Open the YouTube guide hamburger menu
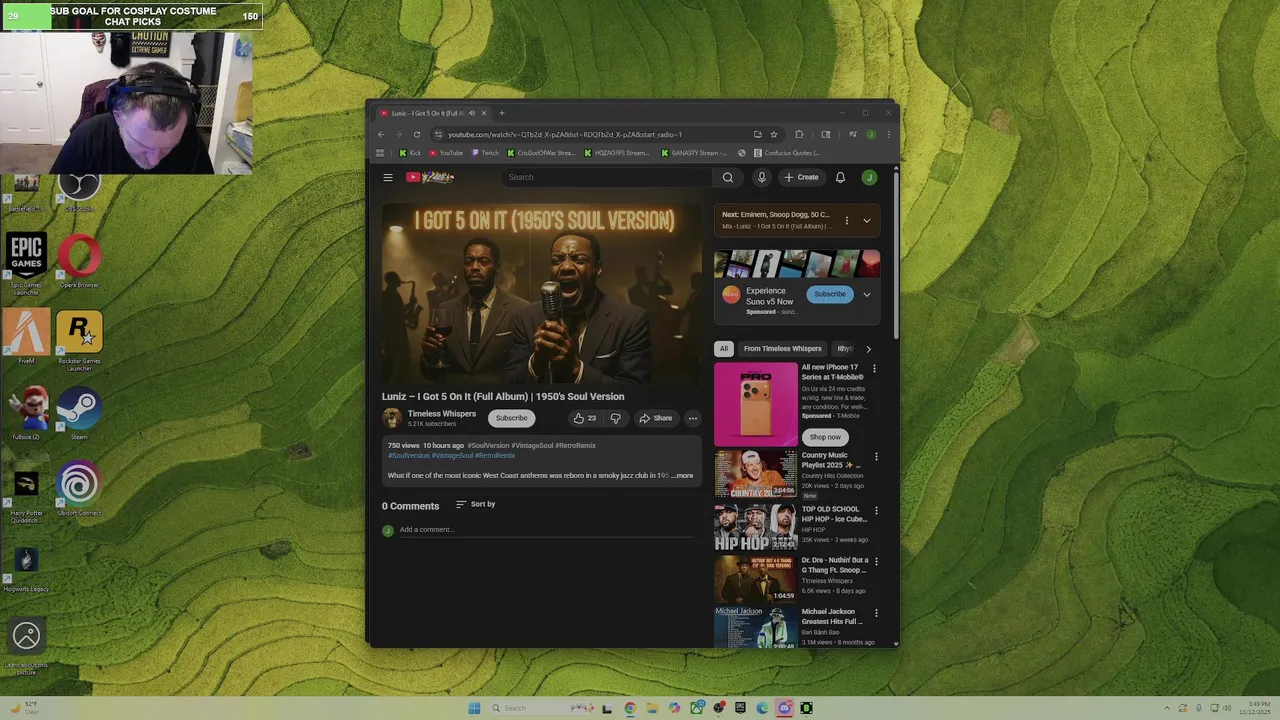 388,177
